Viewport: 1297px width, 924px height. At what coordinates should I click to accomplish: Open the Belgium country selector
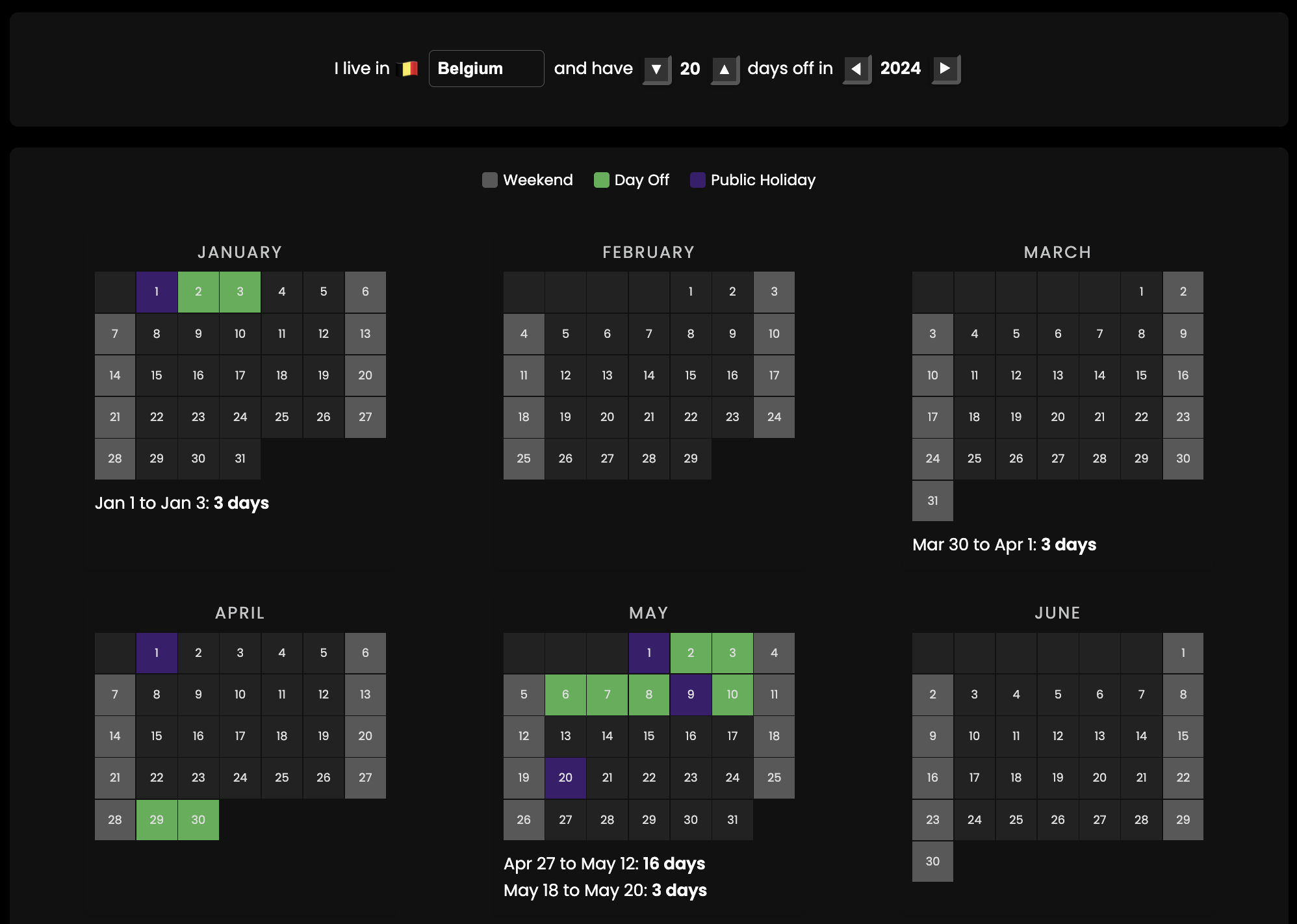click(x=486, y=68)
